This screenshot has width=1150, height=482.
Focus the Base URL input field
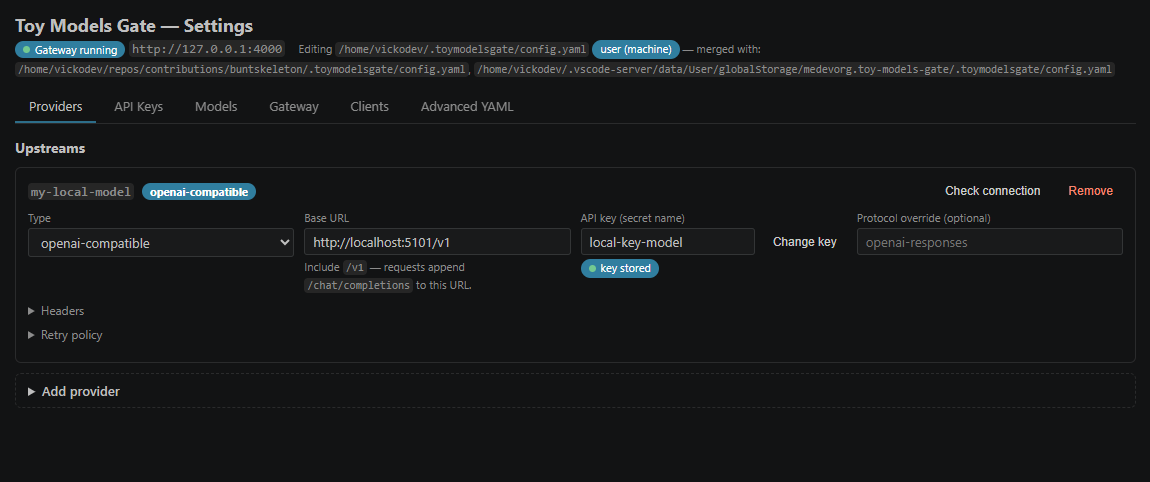coord(437,241)
